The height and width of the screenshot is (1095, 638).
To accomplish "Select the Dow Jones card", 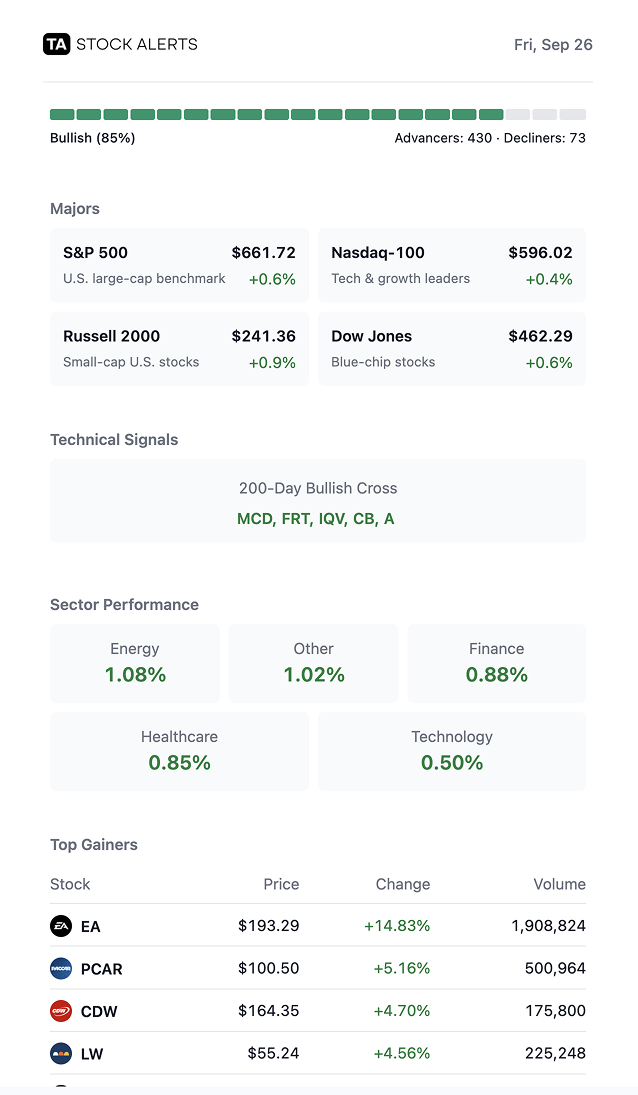I will coord(452,349).
